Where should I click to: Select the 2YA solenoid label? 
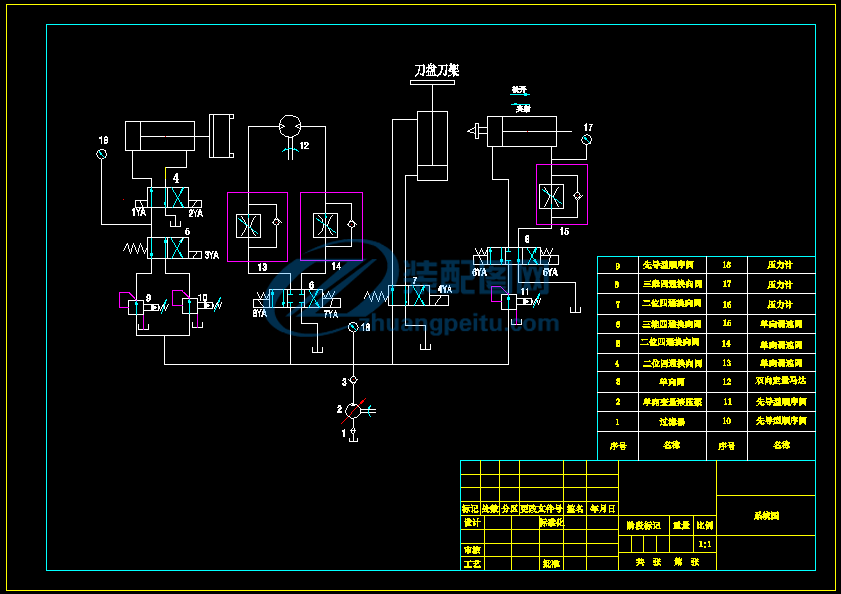click(x=196, y=214)
